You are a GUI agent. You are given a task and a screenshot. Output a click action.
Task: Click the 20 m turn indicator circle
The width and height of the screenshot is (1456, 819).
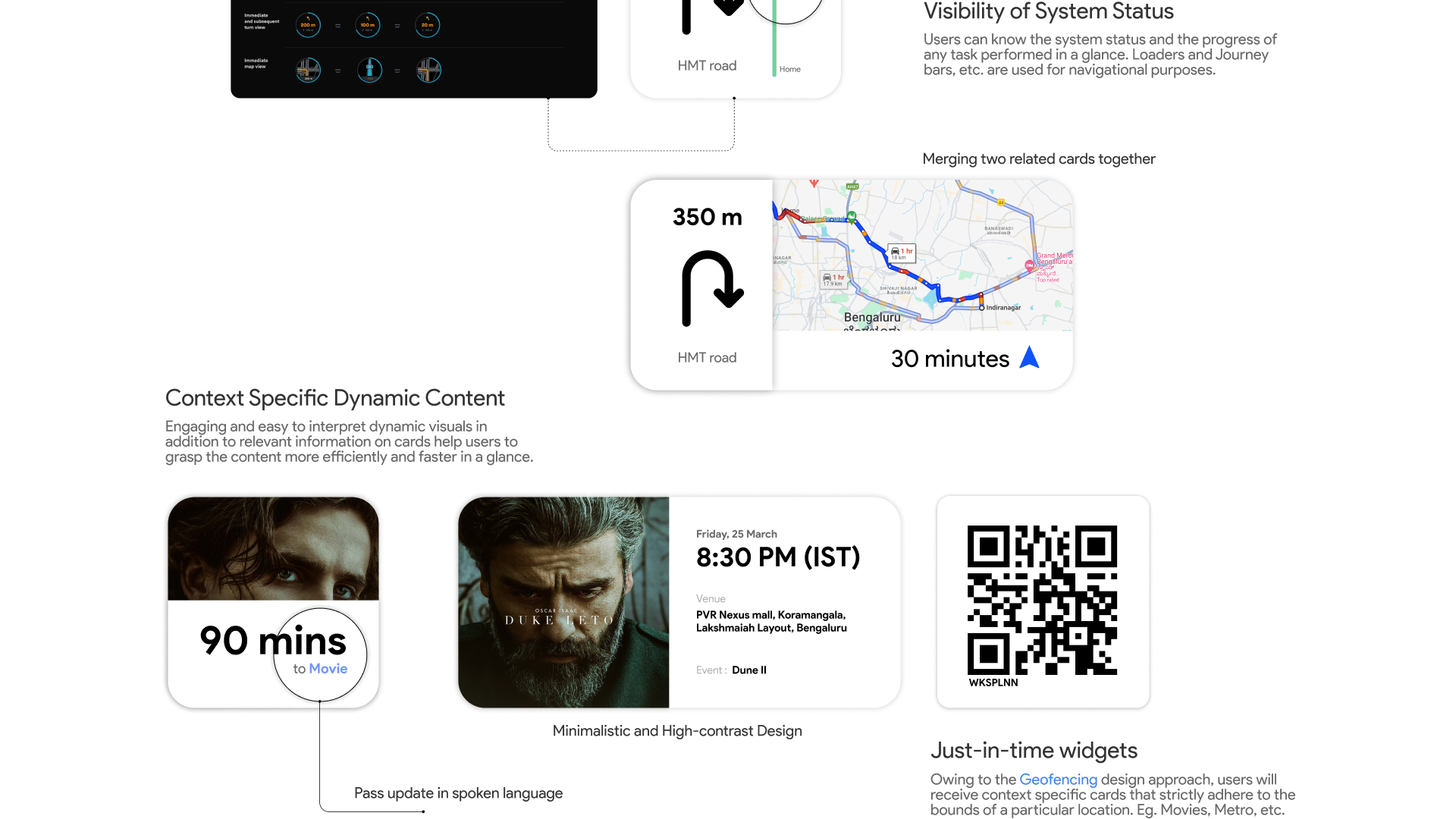[x=428, y=25]
